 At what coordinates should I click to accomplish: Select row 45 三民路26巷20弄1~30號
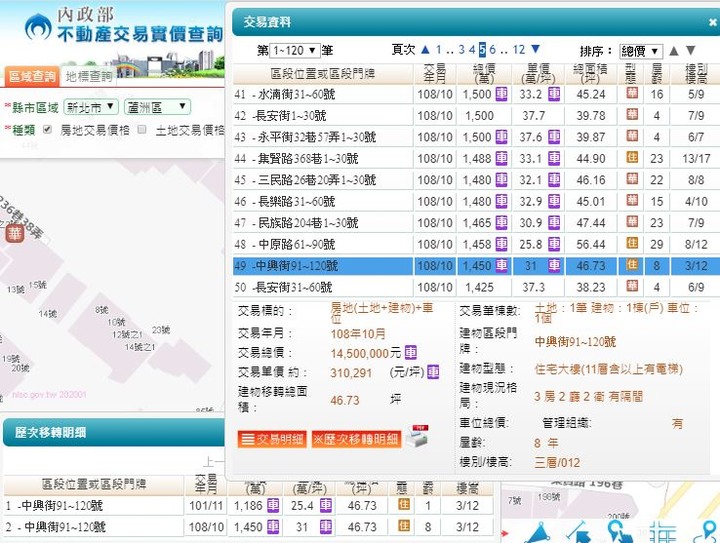(476, 180)
